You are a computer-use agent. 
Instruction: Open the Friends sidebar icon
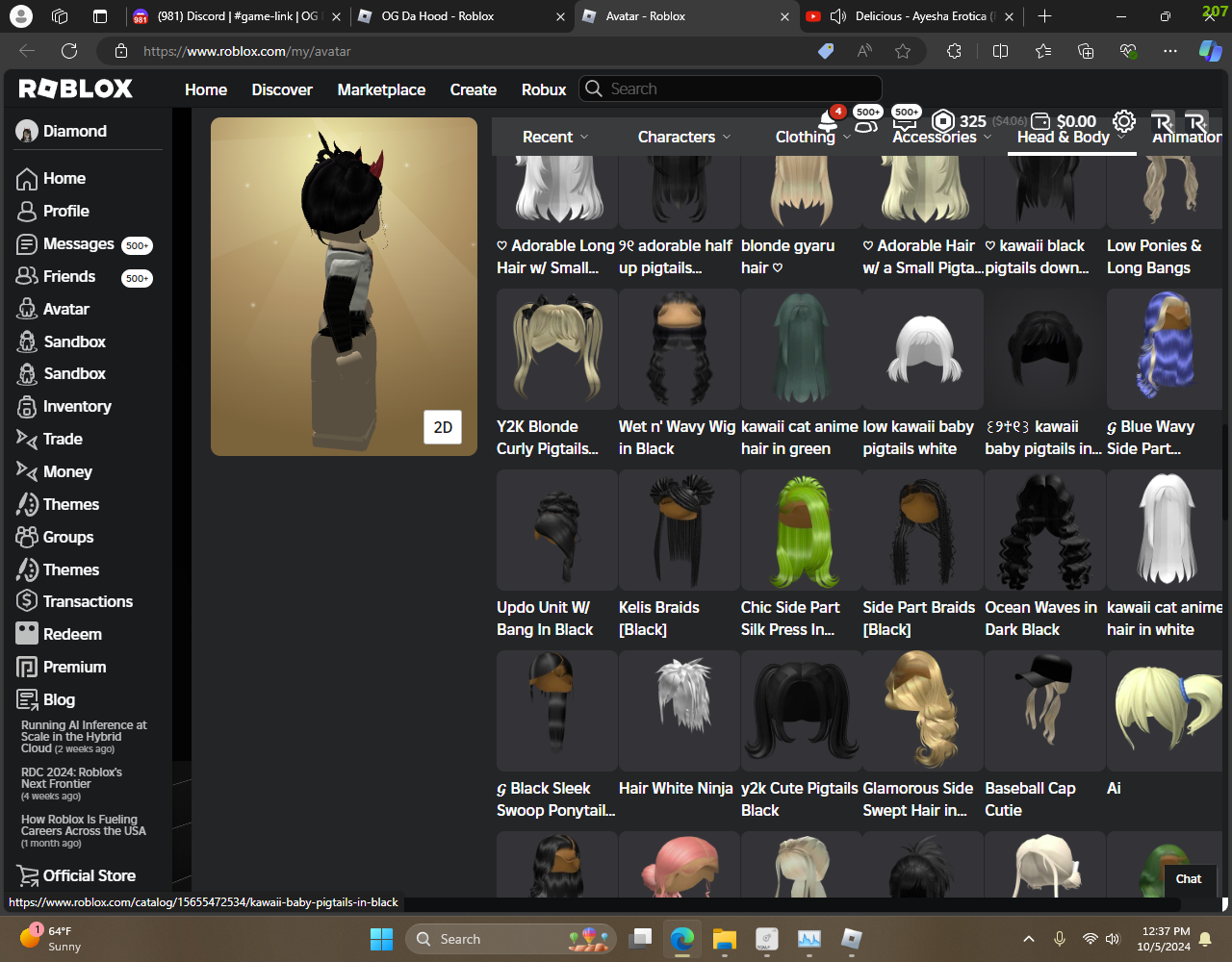(27, 277)
